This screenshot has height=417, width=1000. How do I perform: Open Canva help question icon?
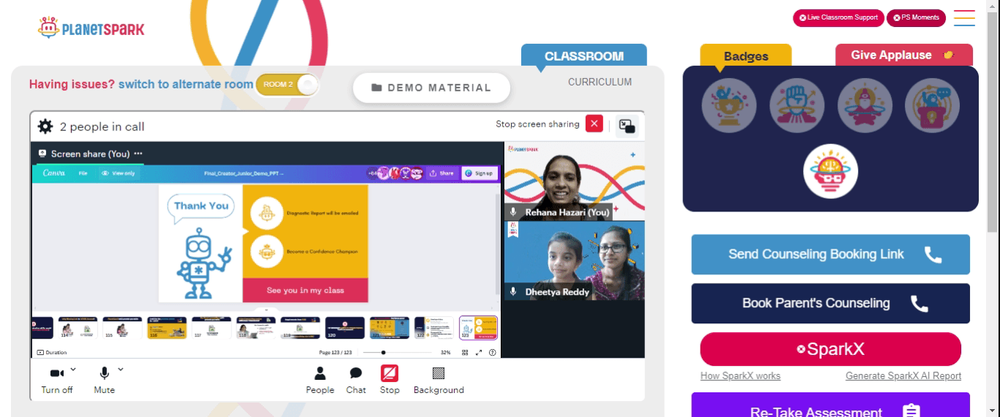tap(492, 352)
